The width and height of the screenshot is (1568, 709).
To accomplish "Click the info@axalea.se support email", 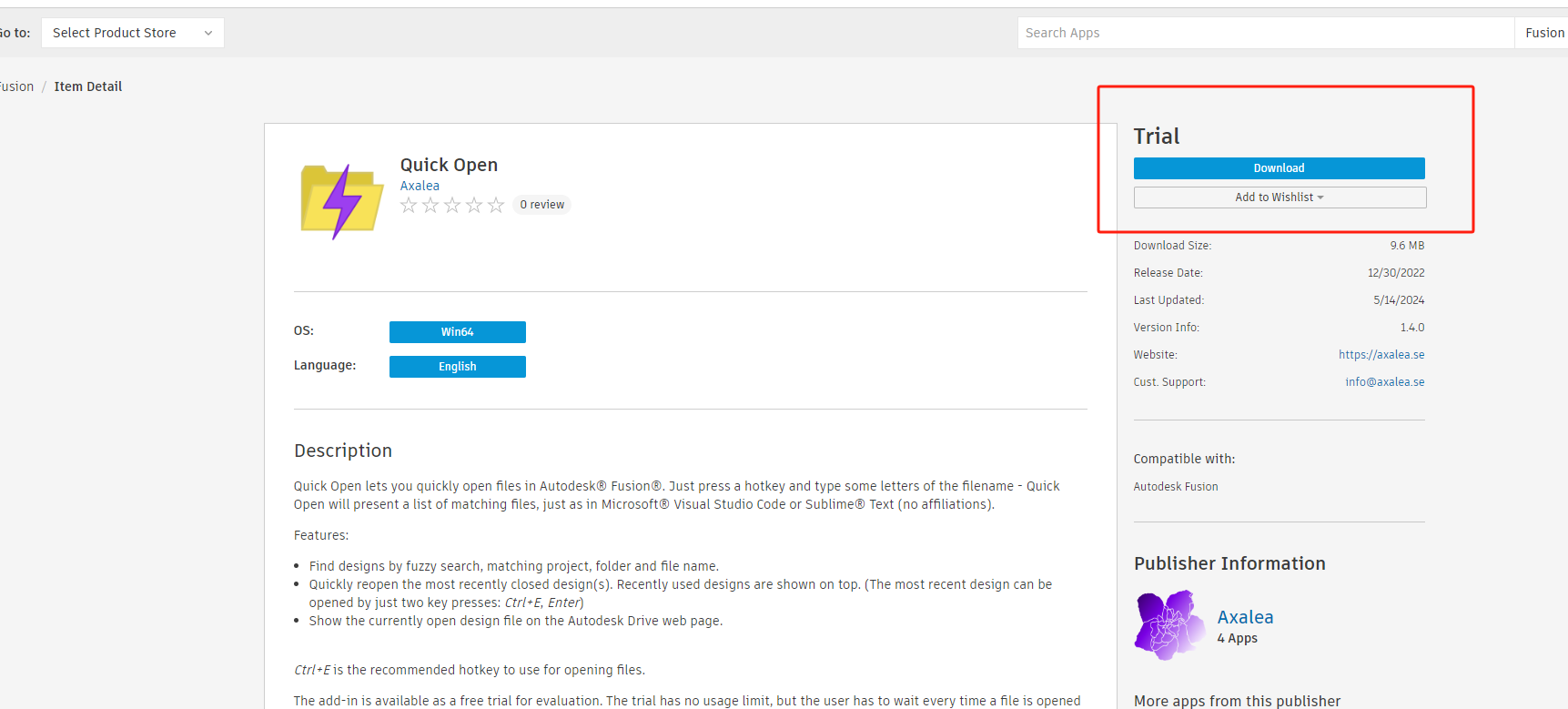I will tap(1385, 382).
